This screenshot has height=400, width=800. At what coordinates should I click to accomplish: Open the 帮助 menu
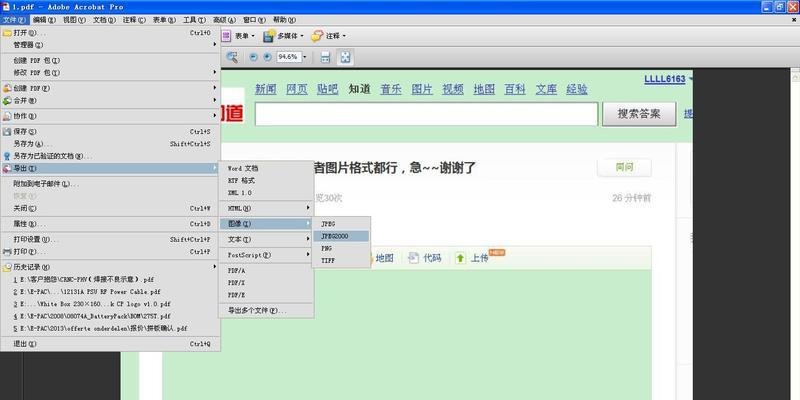[284, 20]
